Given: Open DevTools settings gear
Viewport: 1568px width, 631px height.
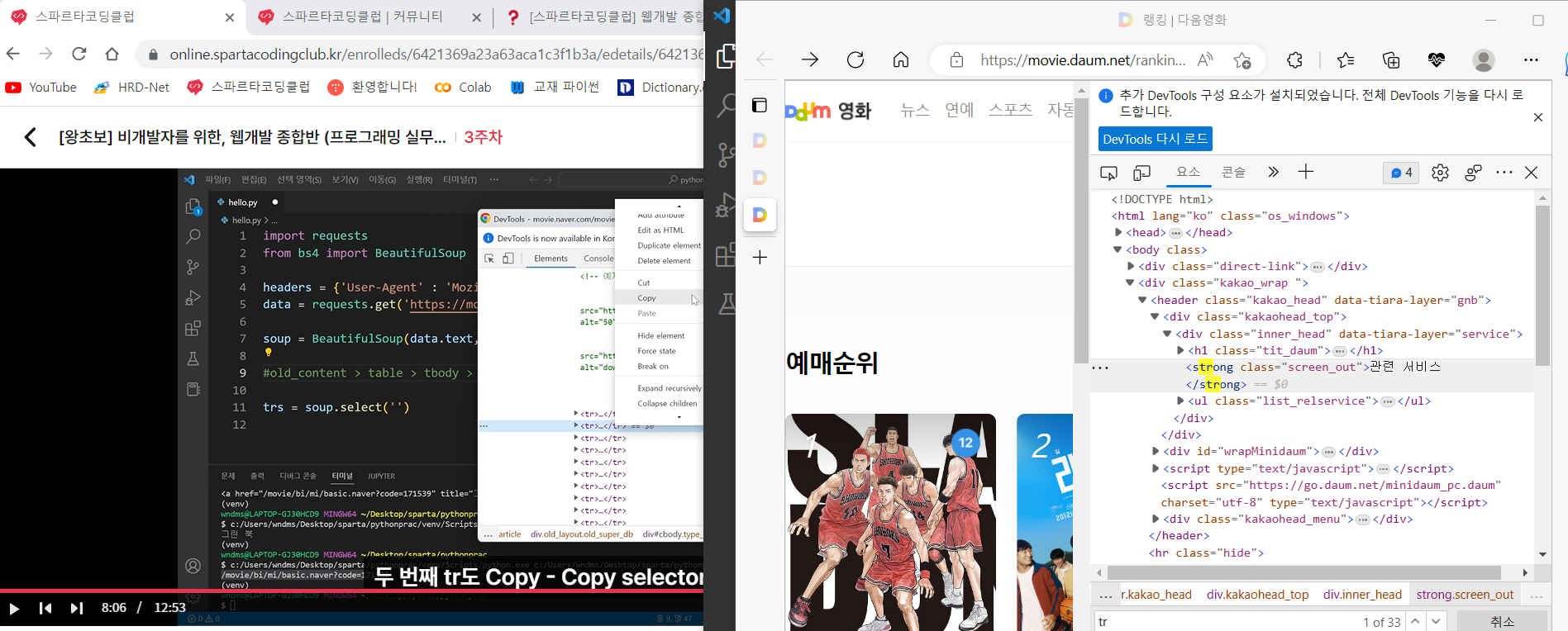Looking at the screenshot, I should [x=1440, y=173].
